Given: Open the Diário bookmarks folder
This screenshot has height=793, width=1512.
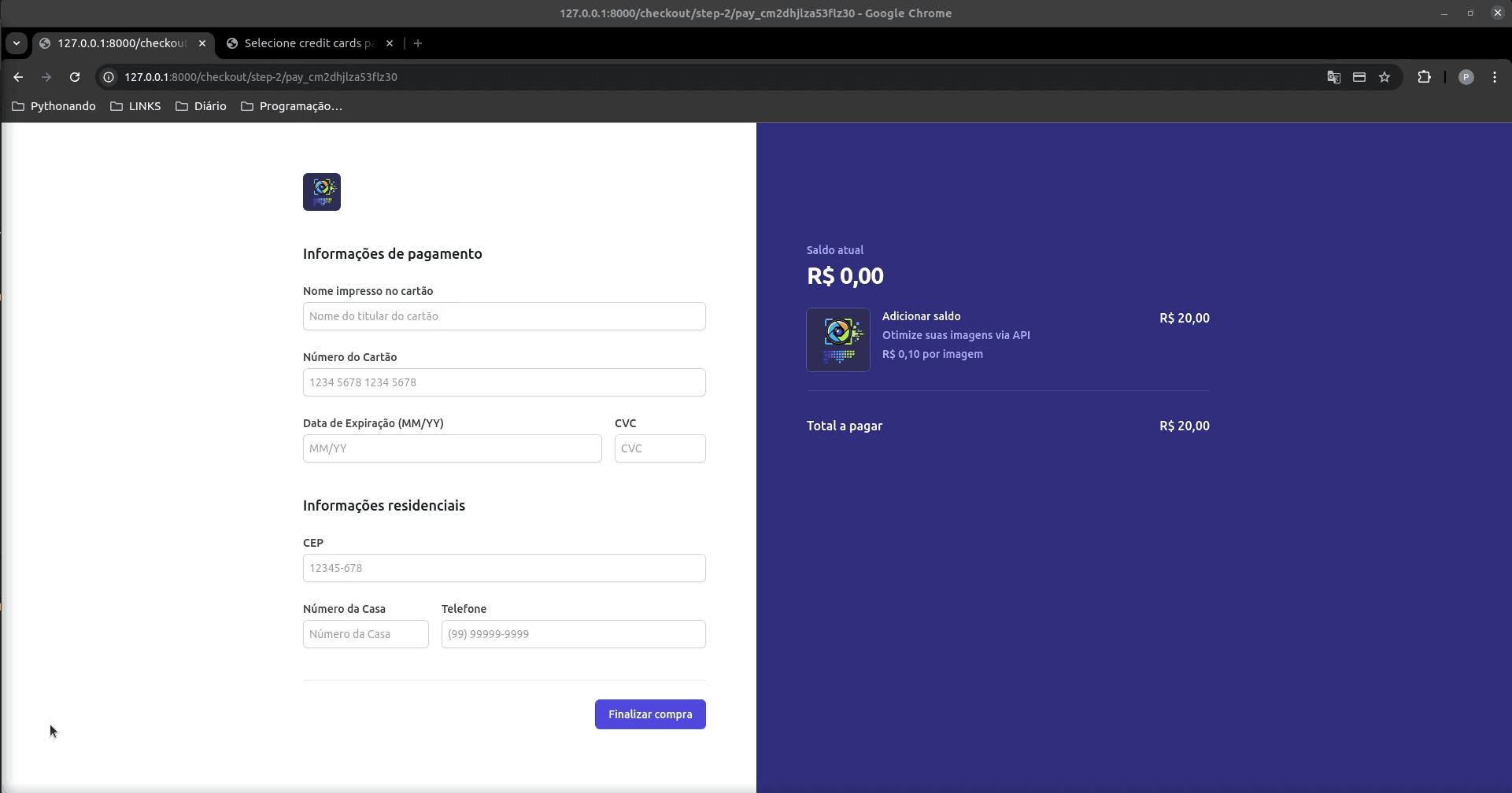Looking at the screenshot, I should point(201,106).
